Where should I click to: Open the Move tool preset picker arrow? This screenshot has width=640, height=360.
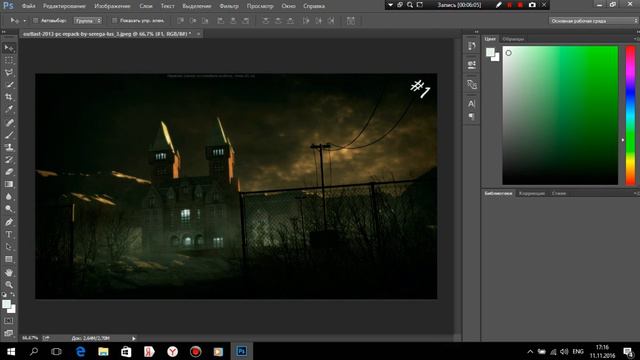click(24, 20)
